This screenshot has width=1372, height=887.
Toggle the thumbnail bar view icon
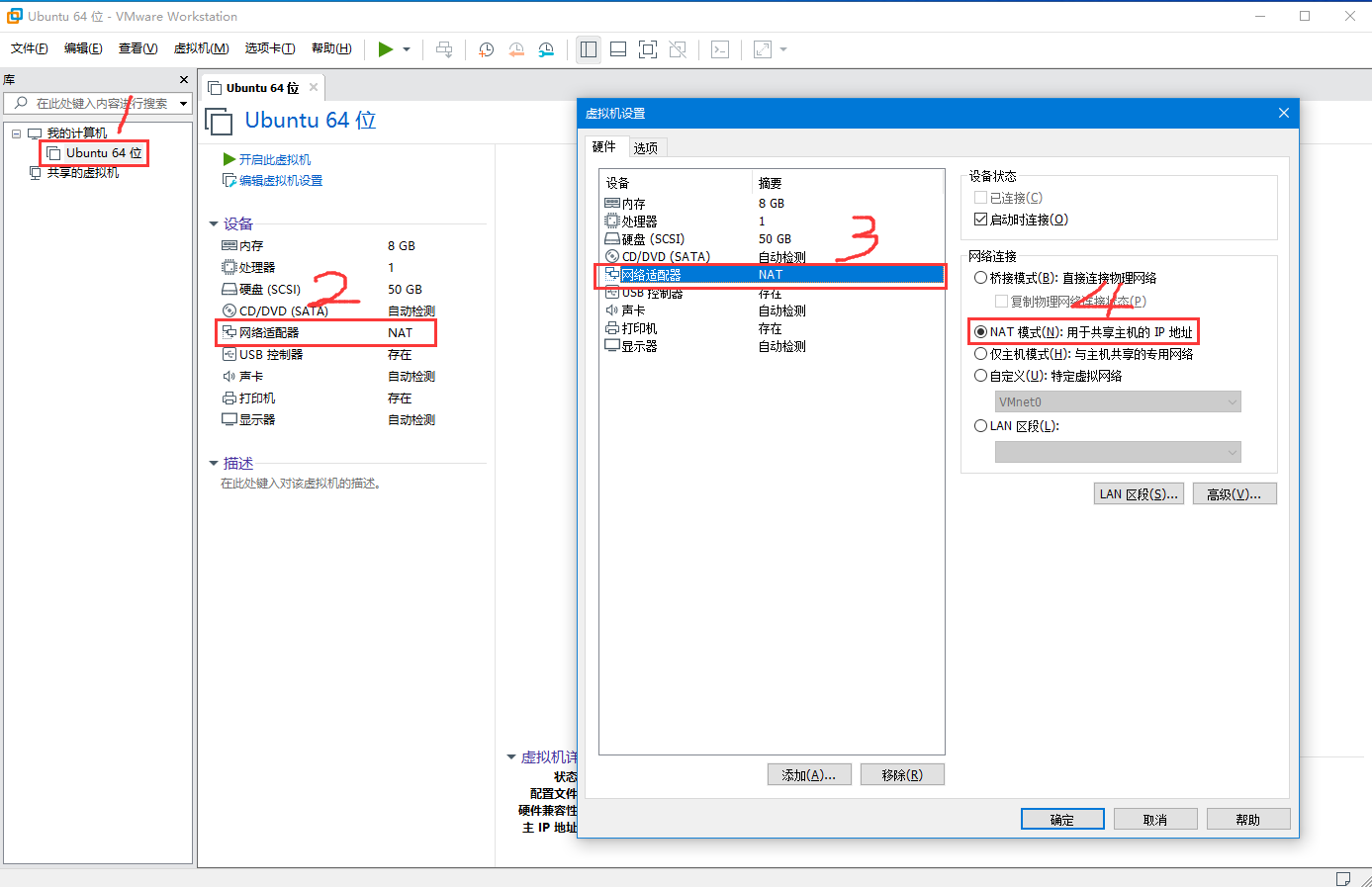(618, 49)
